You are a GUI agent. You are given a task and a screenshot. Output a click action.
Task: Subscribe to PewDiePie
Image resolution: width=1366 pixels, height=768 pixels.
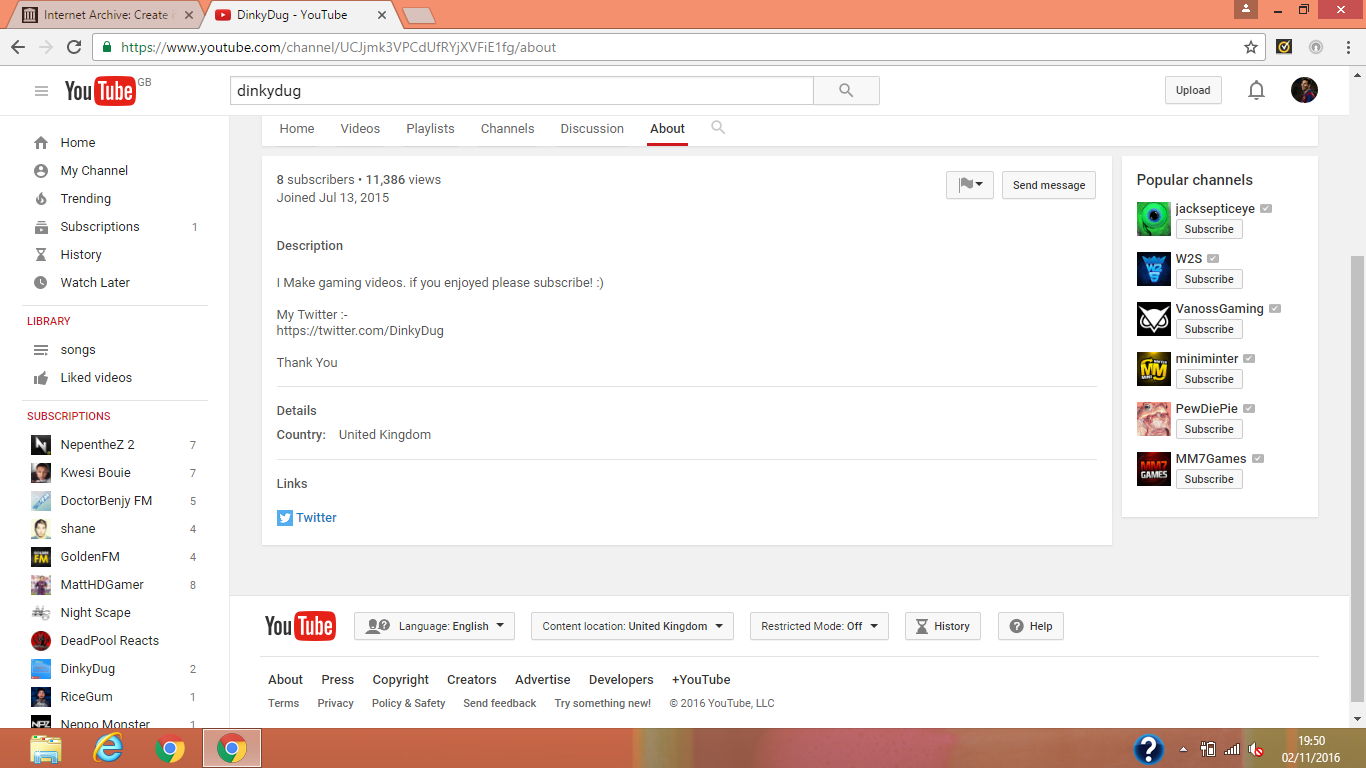point(1209,429)
